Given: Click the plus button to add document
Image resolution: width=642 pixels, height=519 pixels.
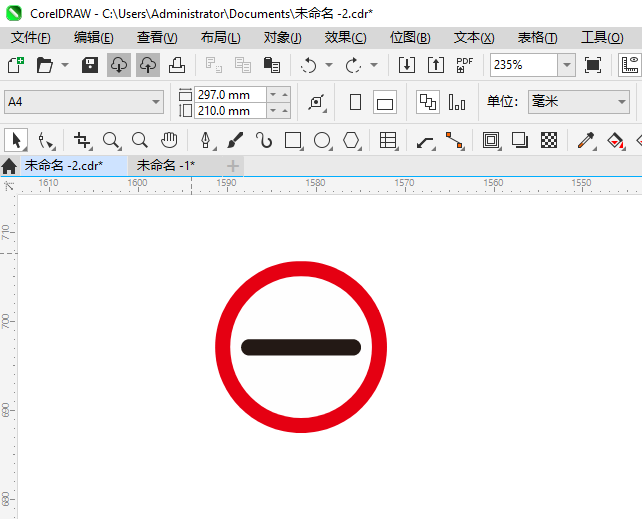Looking at the screenshot, I should pos(233,166).
